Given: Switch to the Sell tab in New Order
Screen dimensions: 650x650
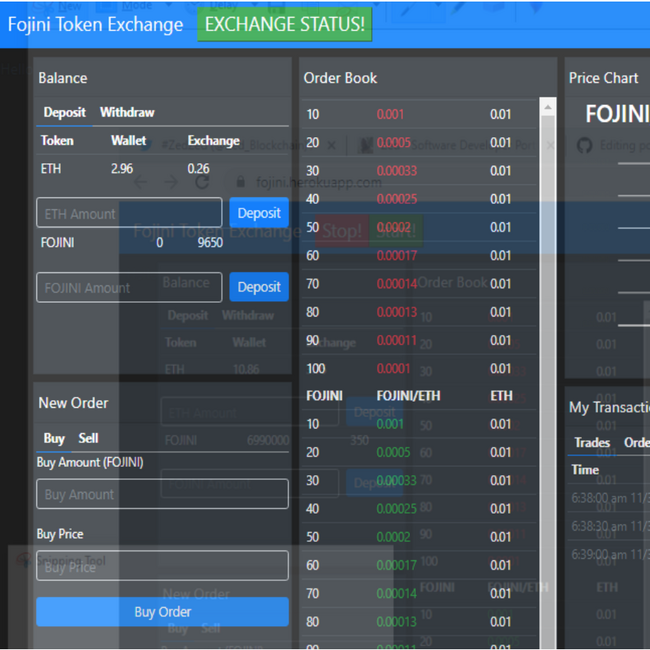Looking at the screenshot, I should (x=88, y=438).
